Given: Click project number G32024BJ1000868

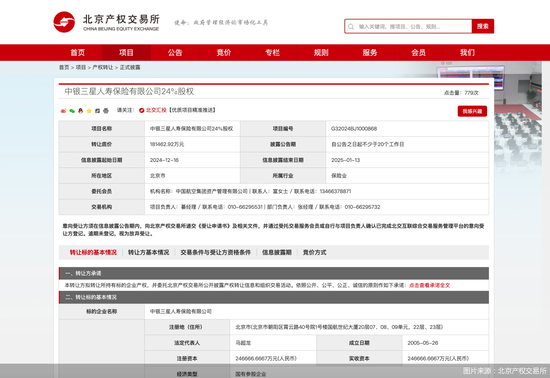Looking at the screenshot, I should tap(354, 129).
